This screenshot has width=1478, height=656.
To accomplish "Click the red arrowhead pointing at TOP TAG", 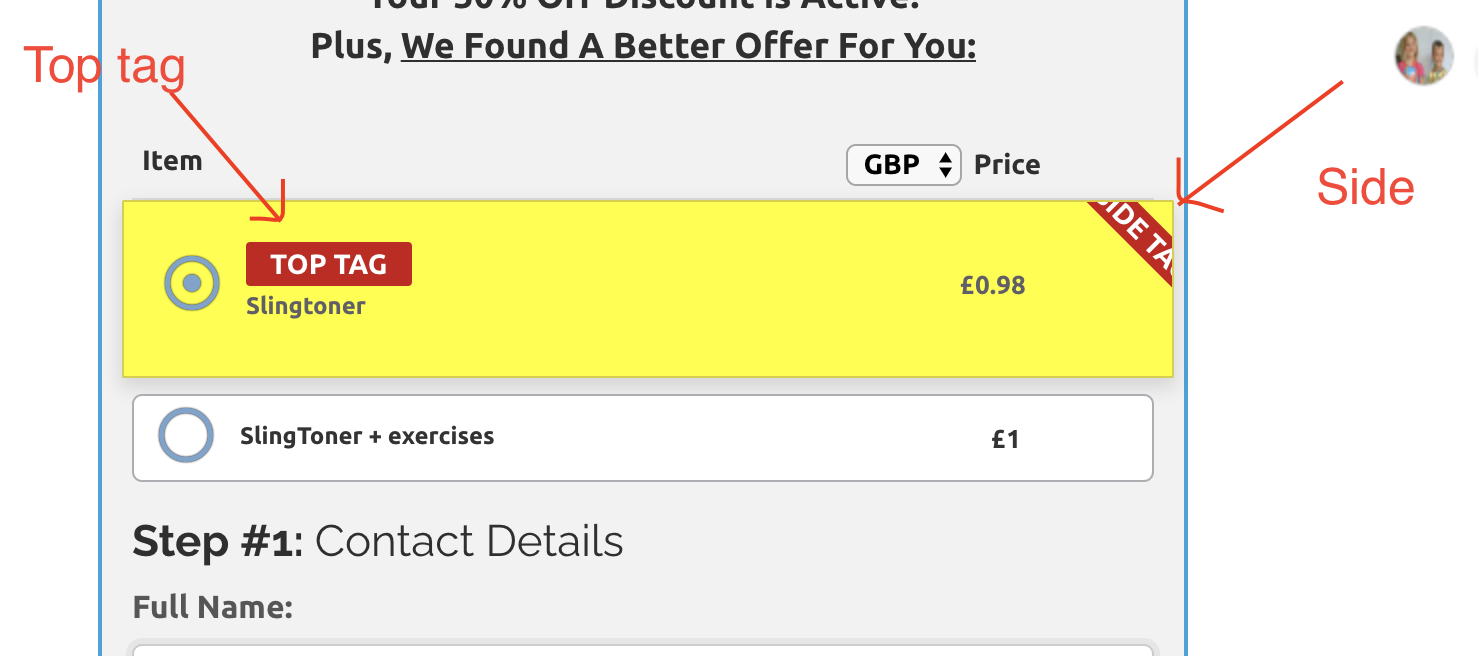I will coord(278,212).
